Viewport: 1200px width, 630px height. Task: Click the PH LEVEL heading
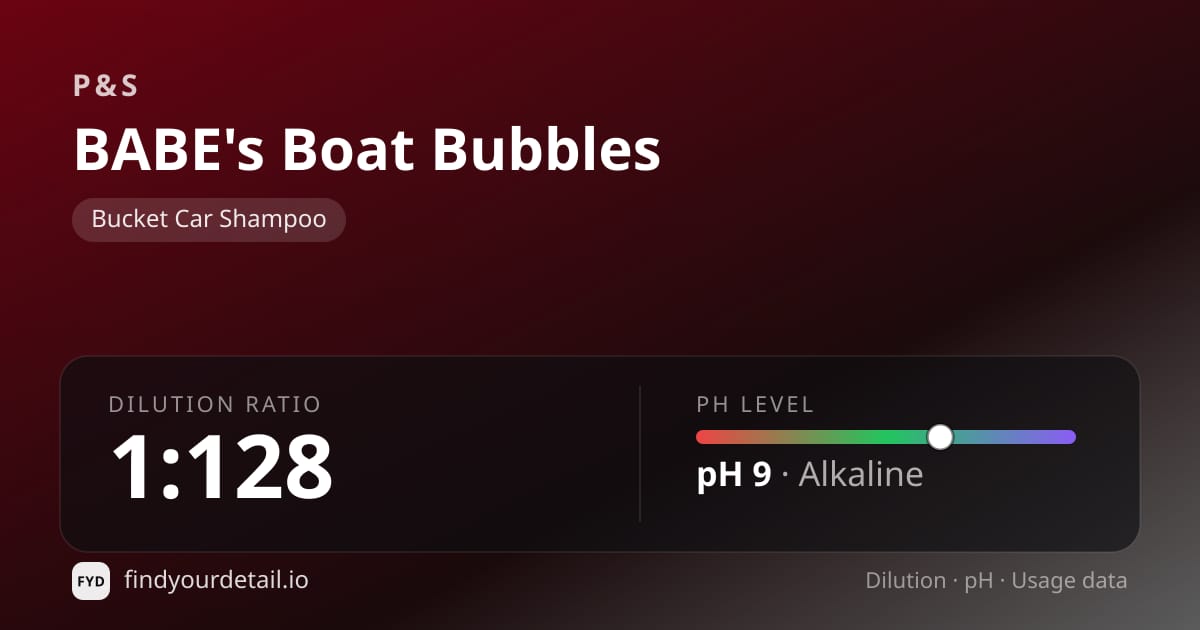(x=755, y=405)
